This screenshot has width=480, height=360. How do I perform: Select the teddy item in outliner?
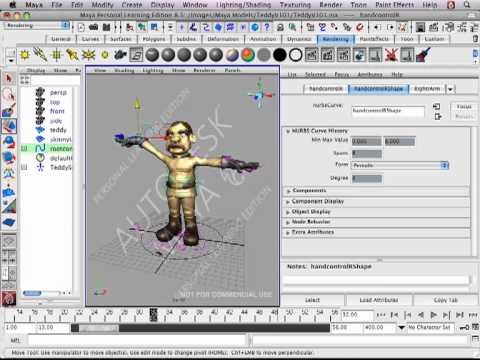click(58, 130)
